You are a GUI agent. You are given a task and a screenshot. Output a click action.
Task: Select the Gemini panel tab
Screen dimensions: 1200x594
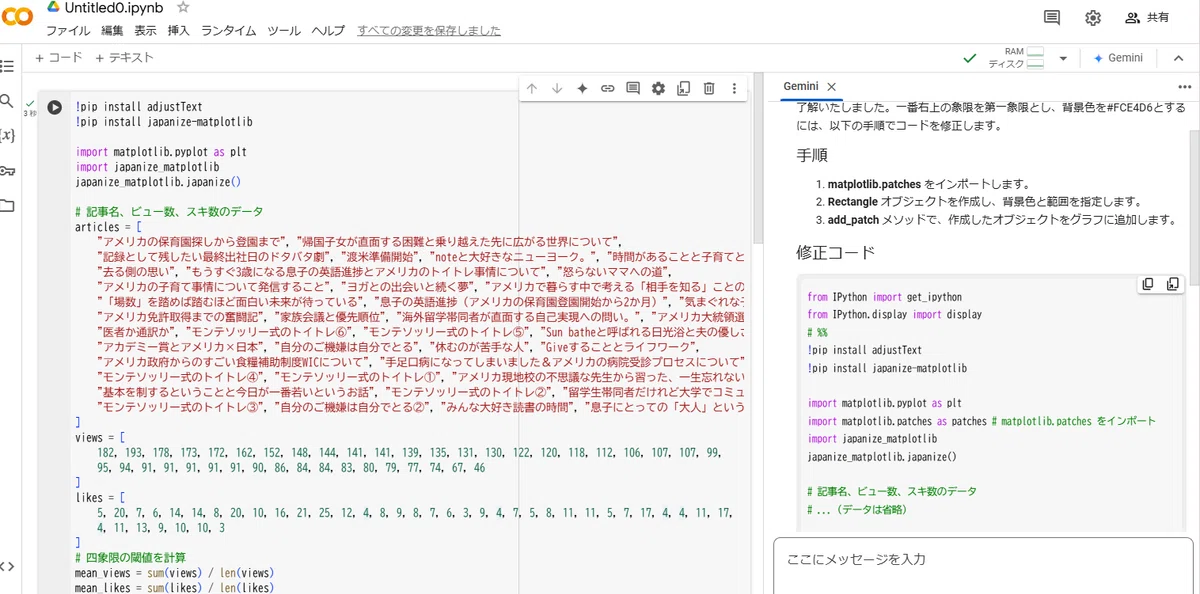(800, 87)
